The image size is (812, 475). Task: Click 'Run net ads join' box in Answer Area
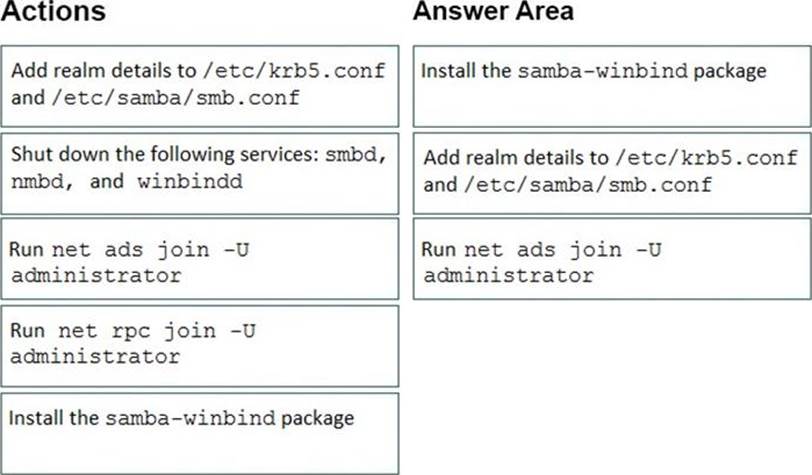610,262
